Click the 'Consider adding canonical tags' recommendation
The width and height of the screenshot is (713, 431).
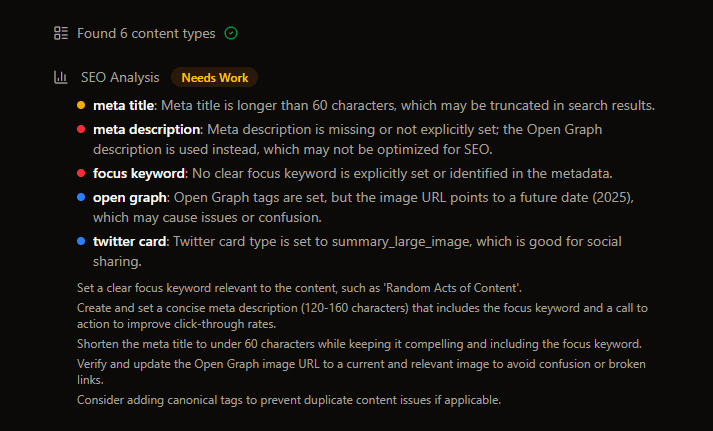click(x=288, y=400)
